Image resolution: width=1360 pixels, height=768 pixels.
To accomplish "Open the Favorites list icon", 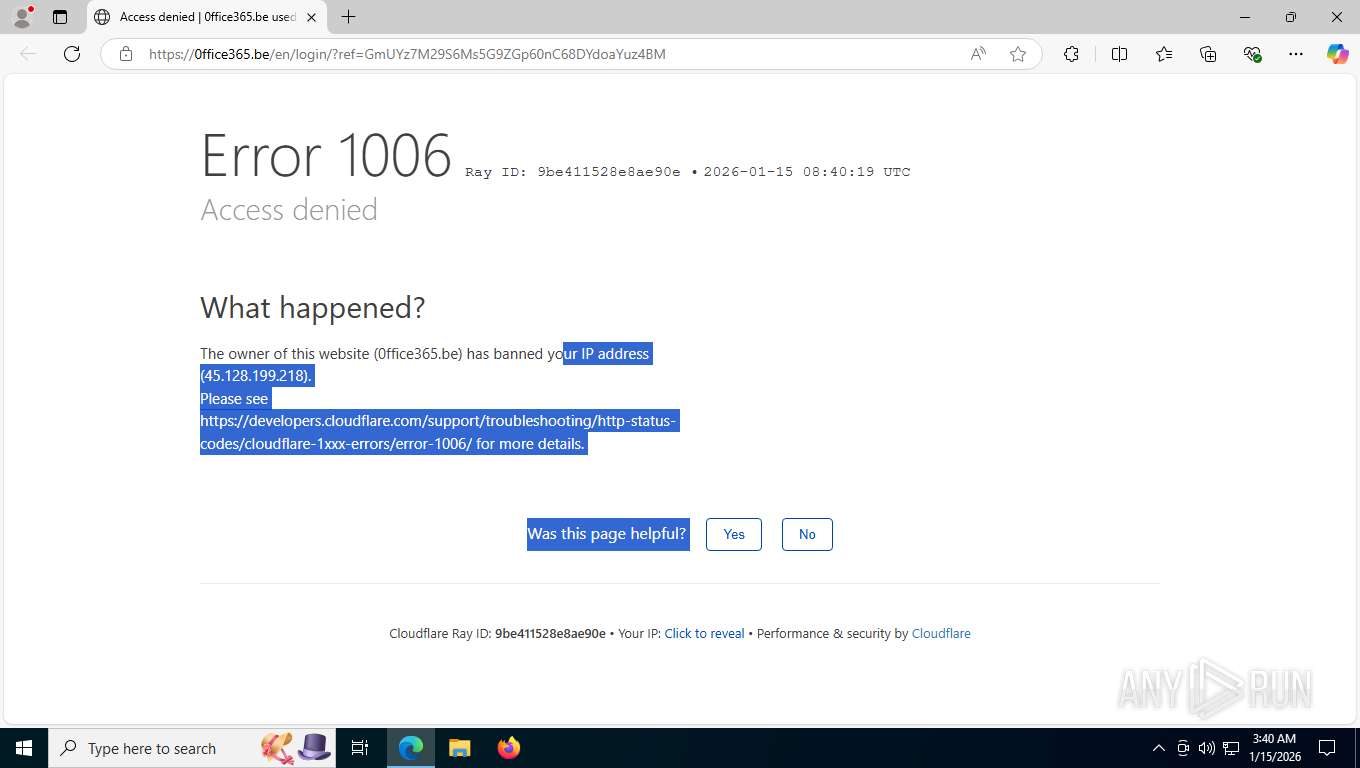I will click(x=1164, y=54).
